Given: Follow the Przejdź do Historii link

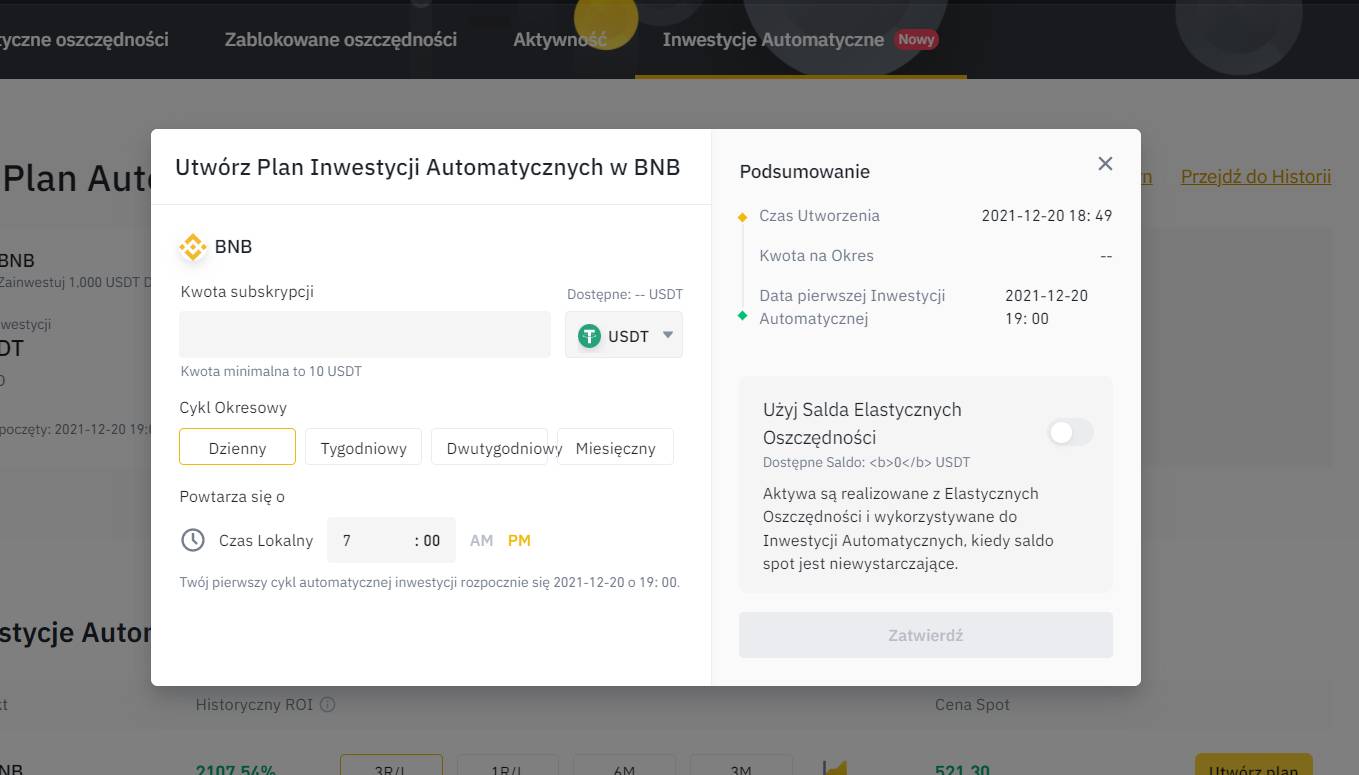Looking at the screenshot, I should (x=1255, y=177).
